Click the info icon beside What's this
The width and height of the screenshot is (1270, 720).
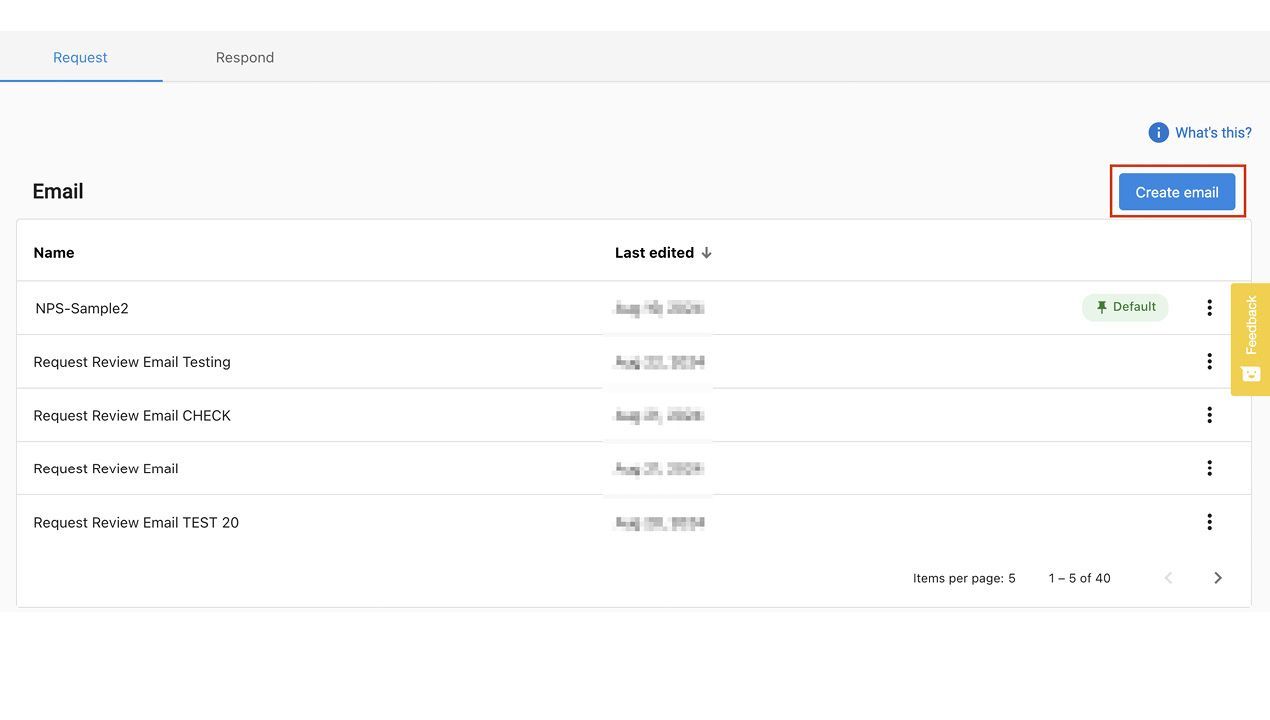[x=1158, y=133]
